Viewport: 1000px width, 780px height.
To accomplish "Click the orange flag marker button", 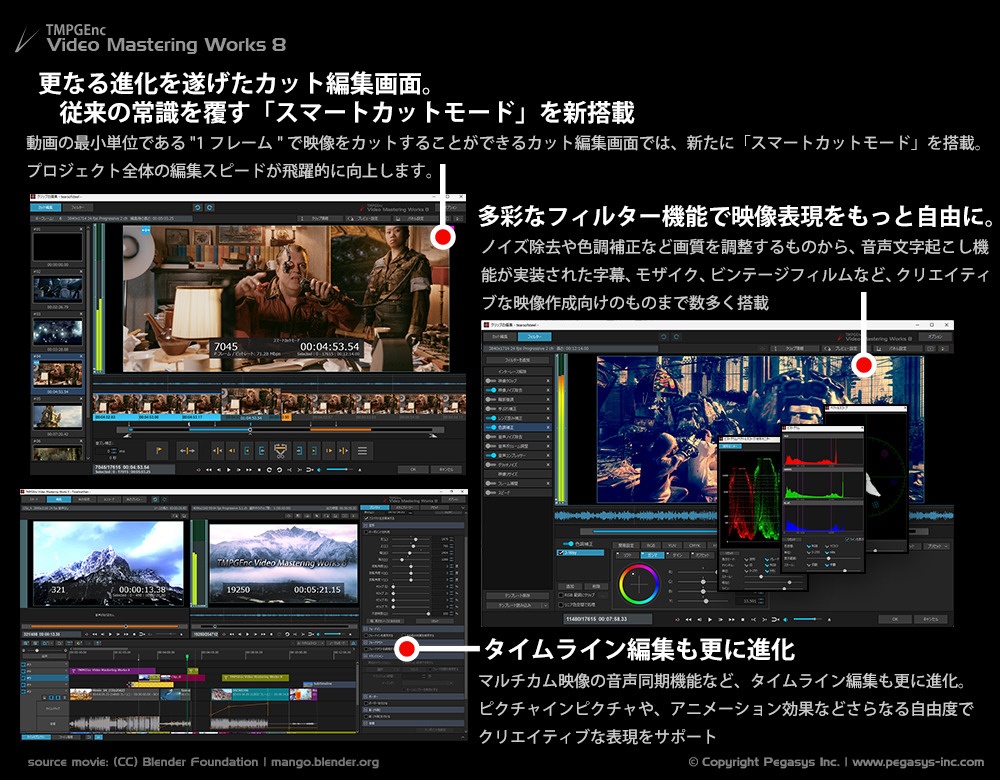I will [159, 451].
